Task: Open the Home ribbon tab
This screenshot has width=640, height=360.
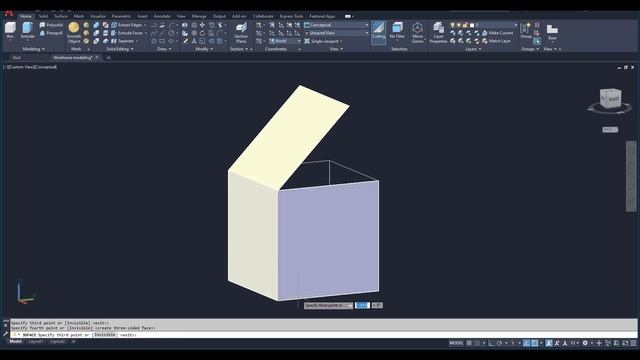Action: pyautogui.click(x=25, y=16)
